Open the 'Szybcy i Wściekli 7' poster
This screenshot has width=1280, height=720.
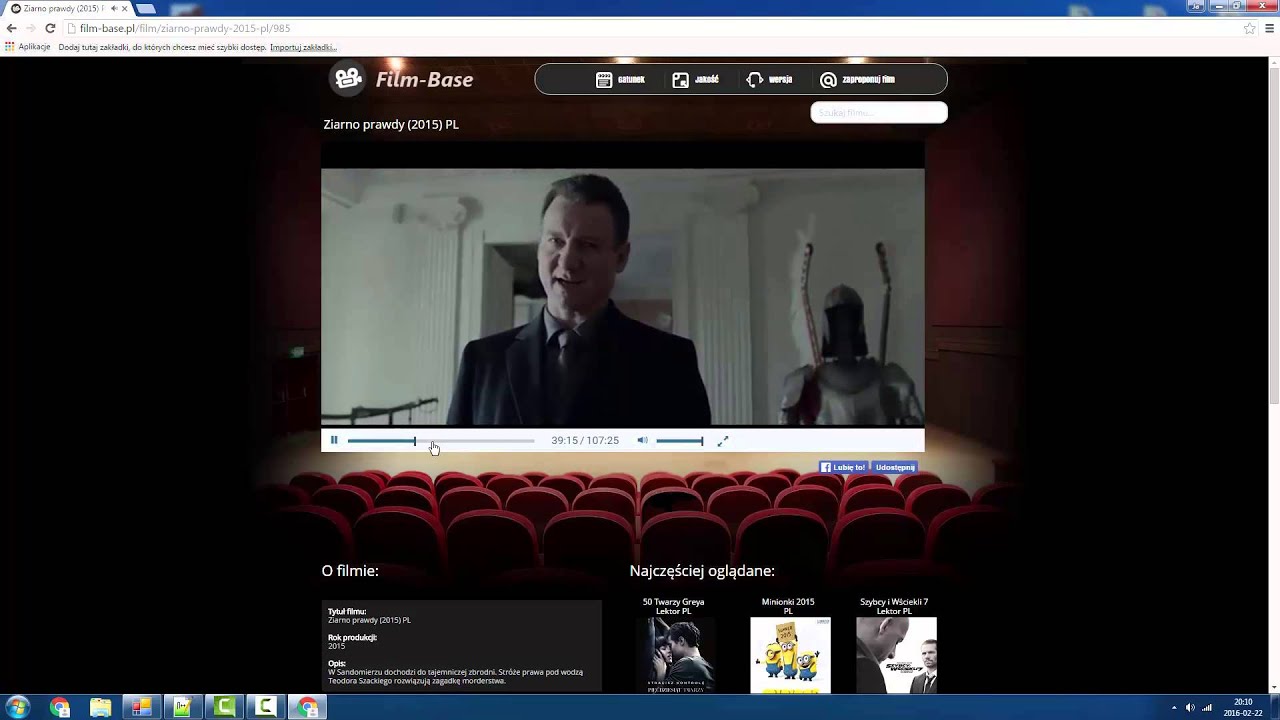pyautogui.click(x=896, y=655)
